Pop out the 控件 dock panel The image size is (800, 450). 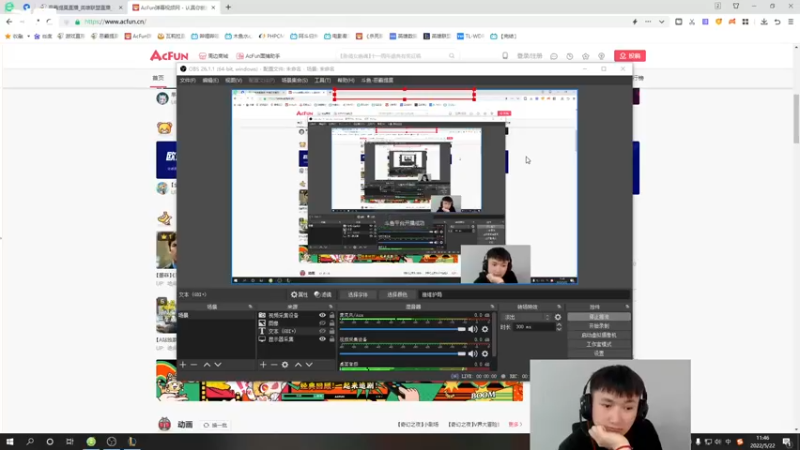point(627,307)
